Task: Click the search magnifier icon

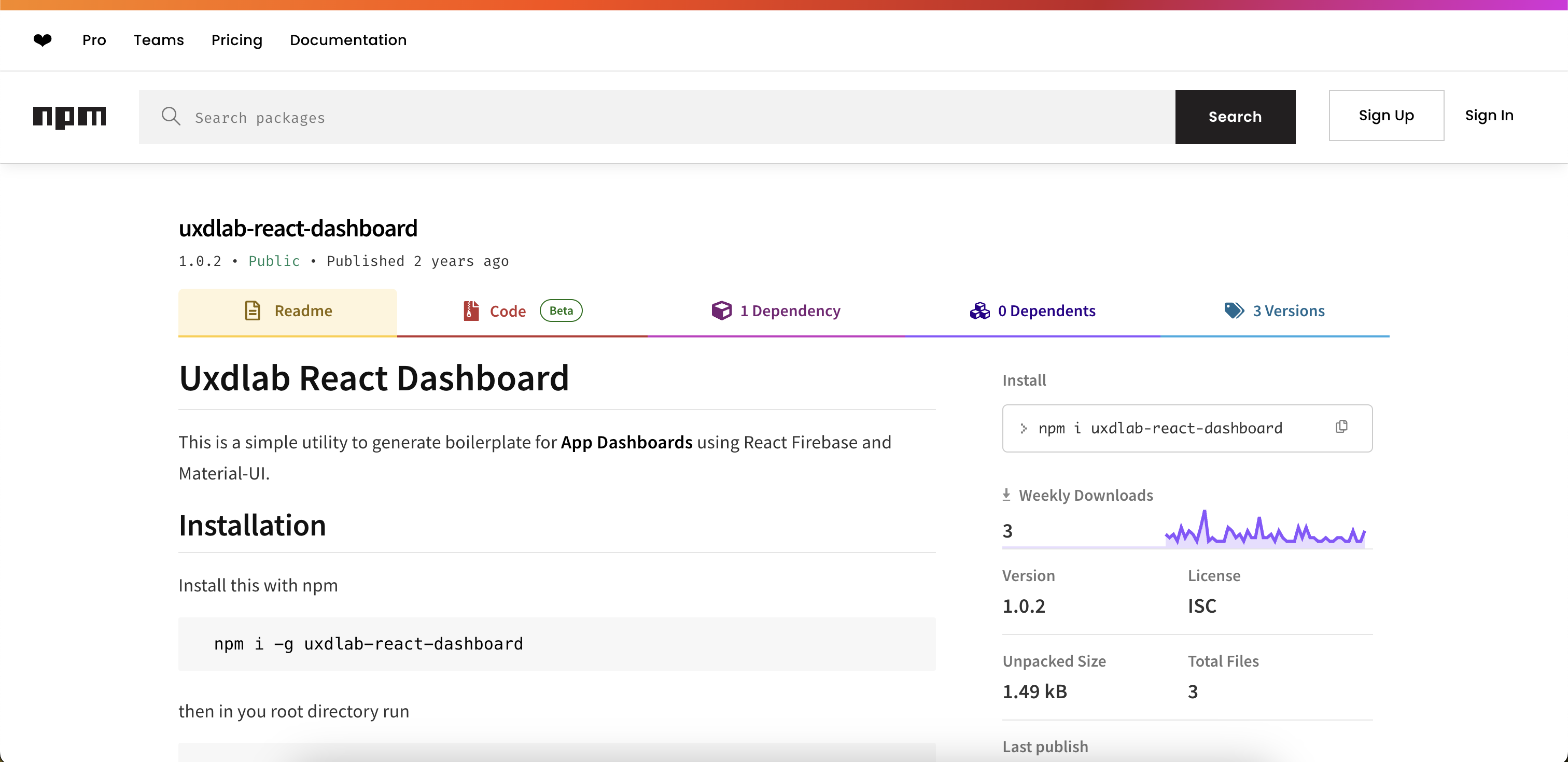Action: [x=171, y=116]
